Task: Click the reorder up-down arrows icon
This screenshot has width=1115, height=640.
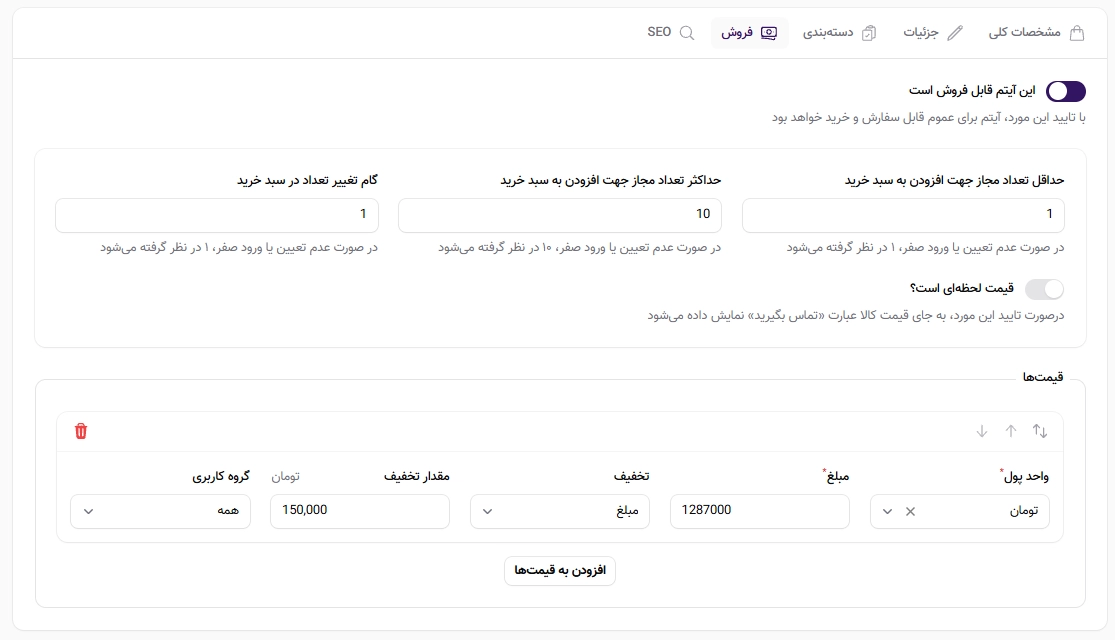Action: 1040,431
